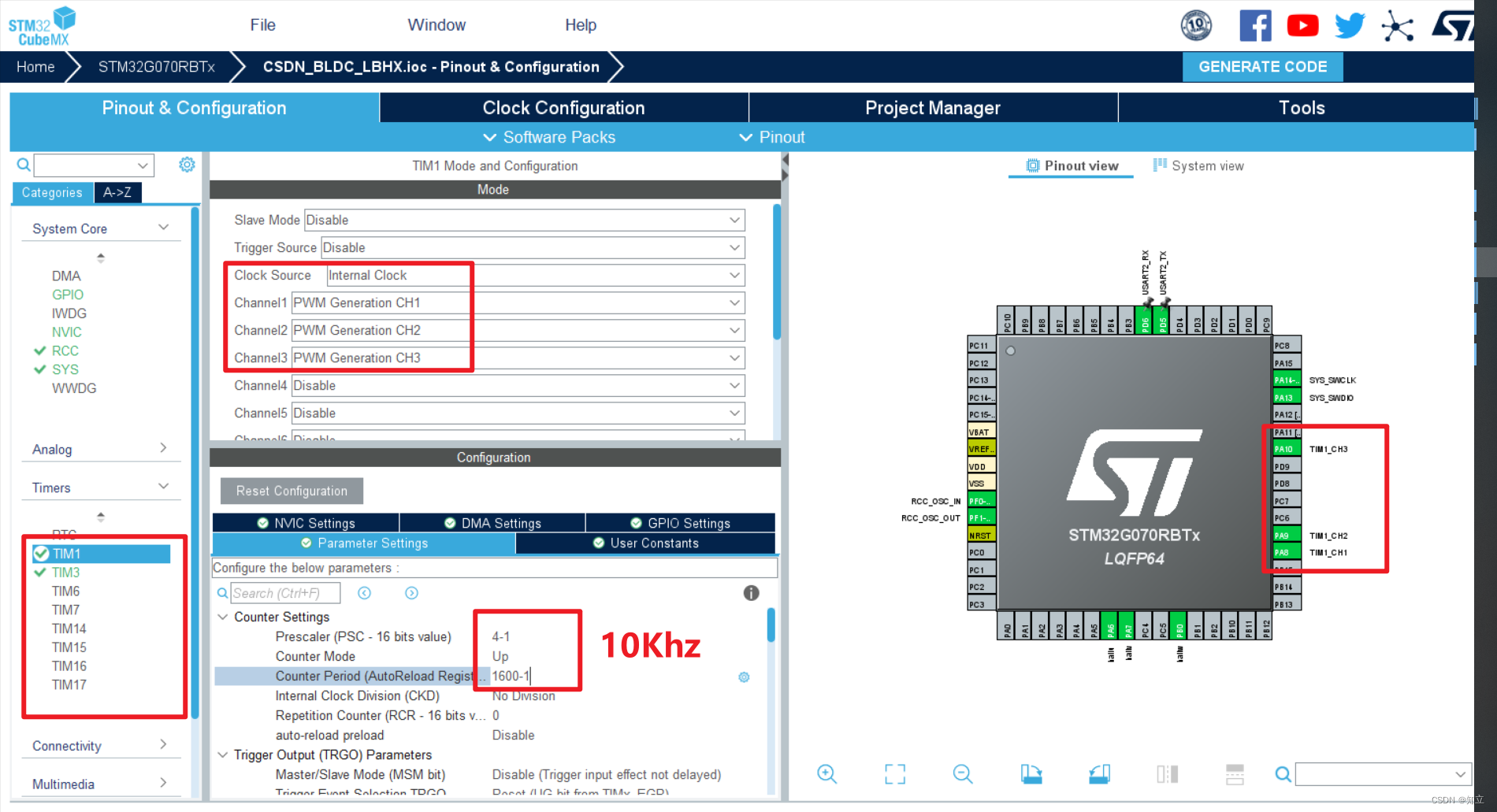Screen dimensions: 1497x812
Task: Rotate the chip clockwise
Action: tap(1031, 773)
